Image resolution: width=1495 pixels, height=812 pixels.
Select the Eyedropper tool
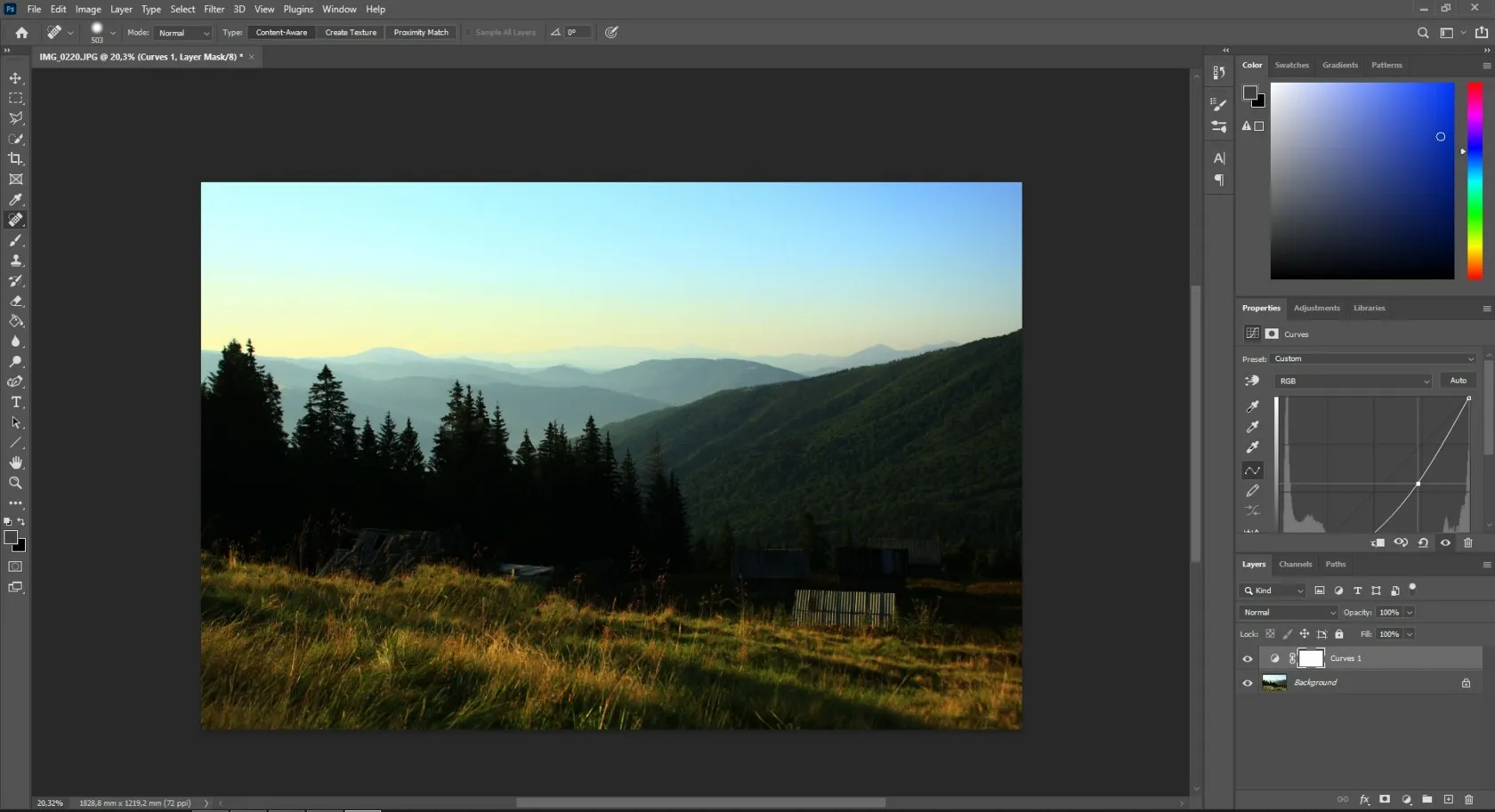point(16,199)
